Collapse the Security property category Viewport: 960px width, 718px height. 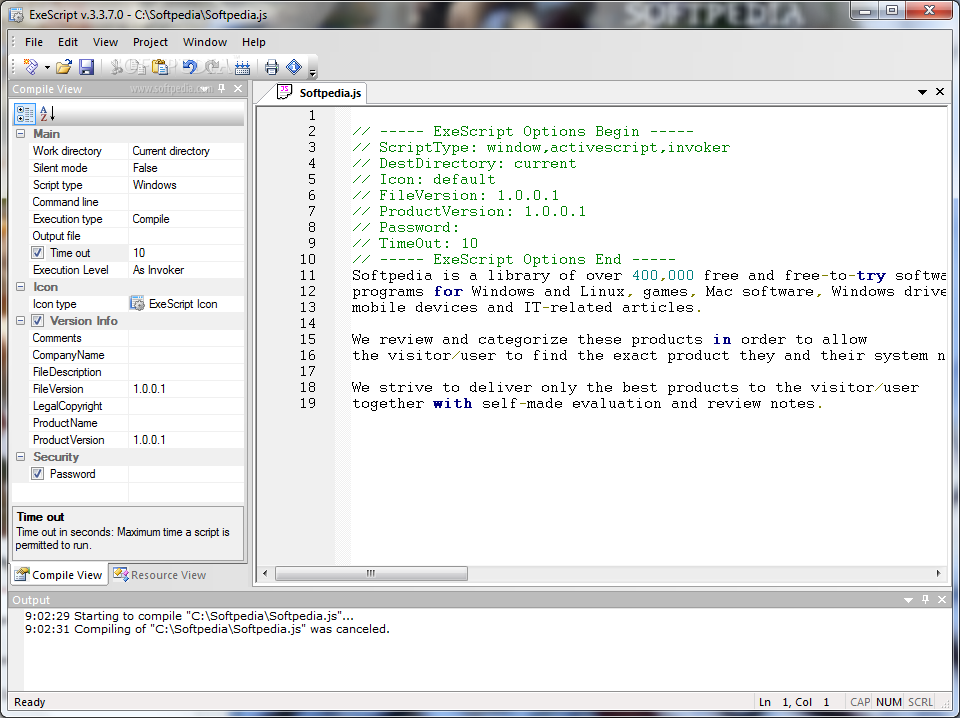click(20, 457)
